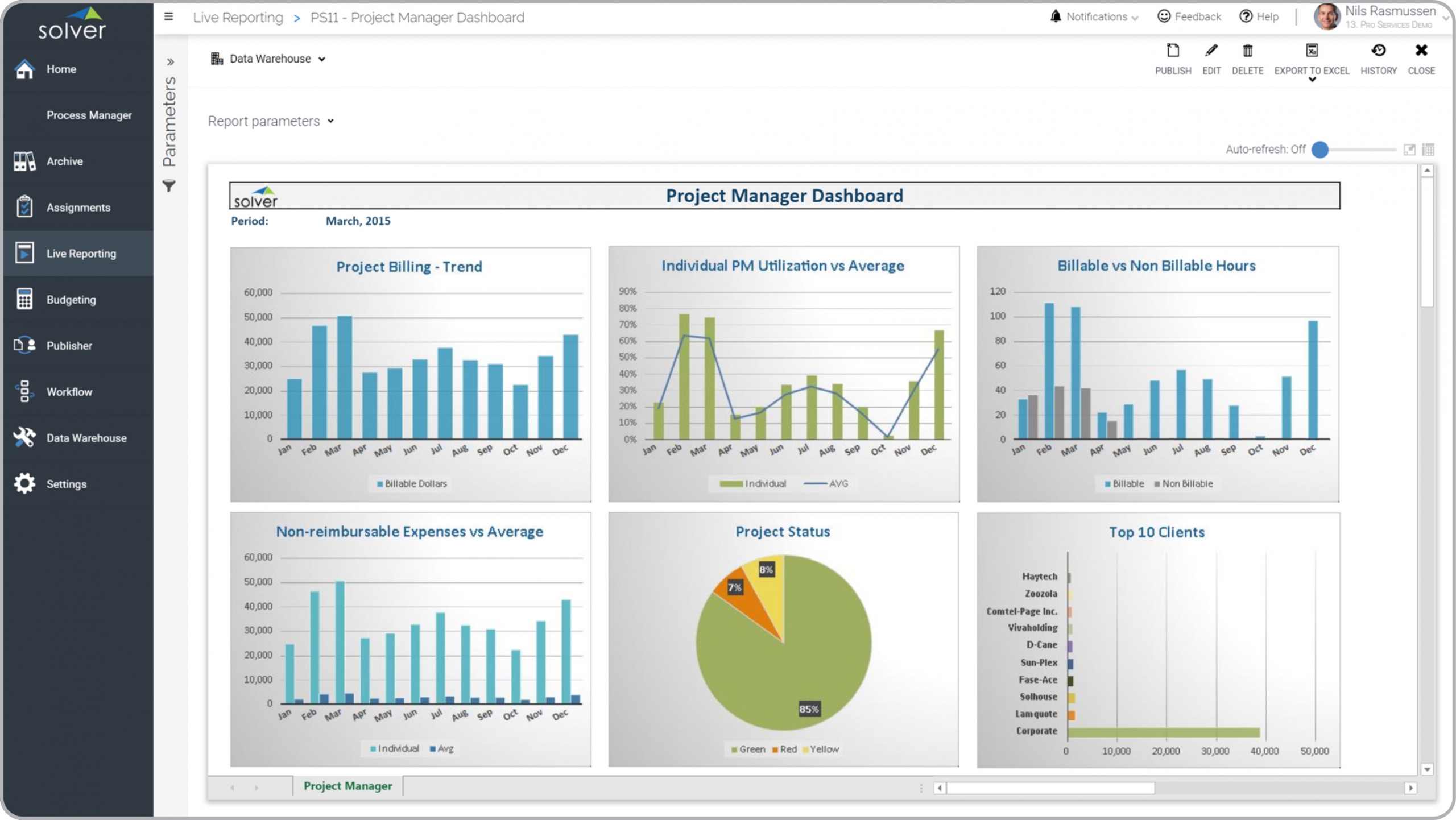Click the Delete trash icon
The image size is (1456, 820).
[x=1247, y=51]
